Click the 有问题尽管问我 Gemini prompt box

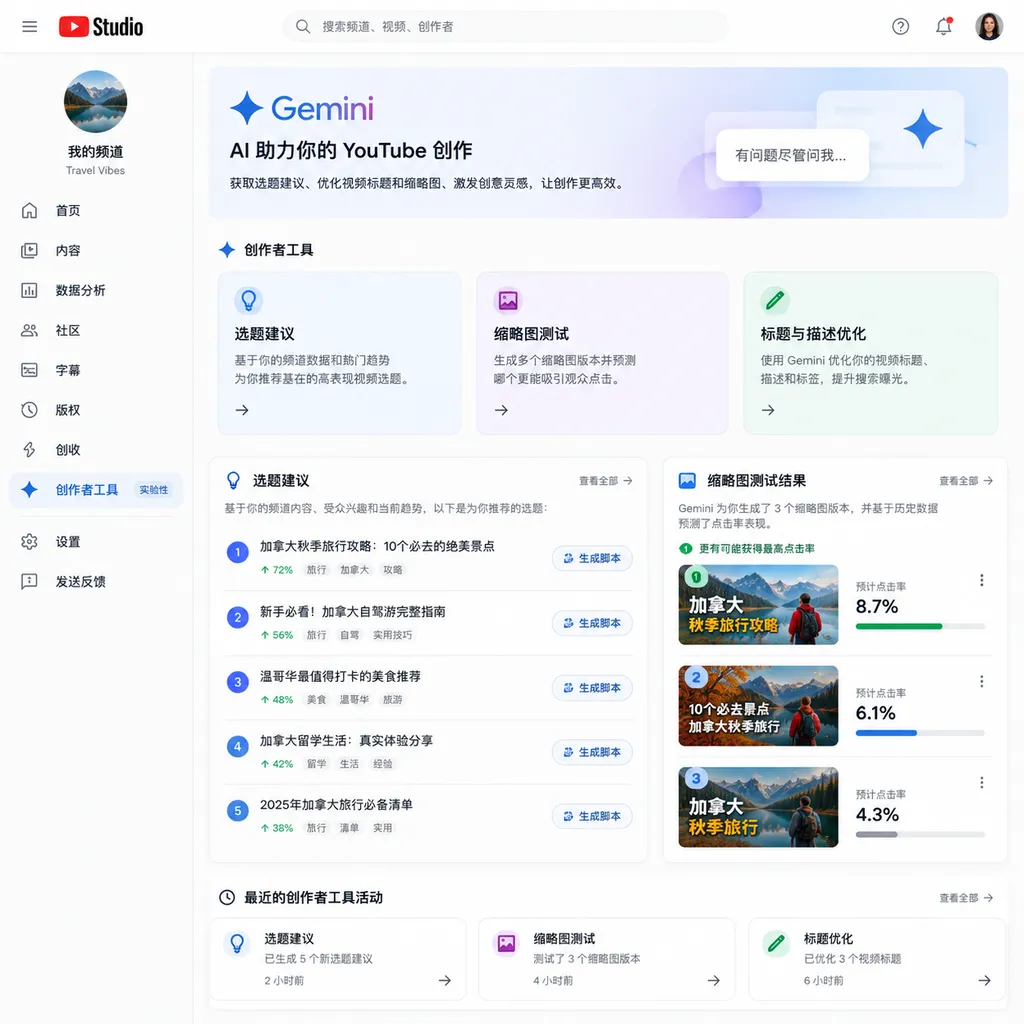792,155
